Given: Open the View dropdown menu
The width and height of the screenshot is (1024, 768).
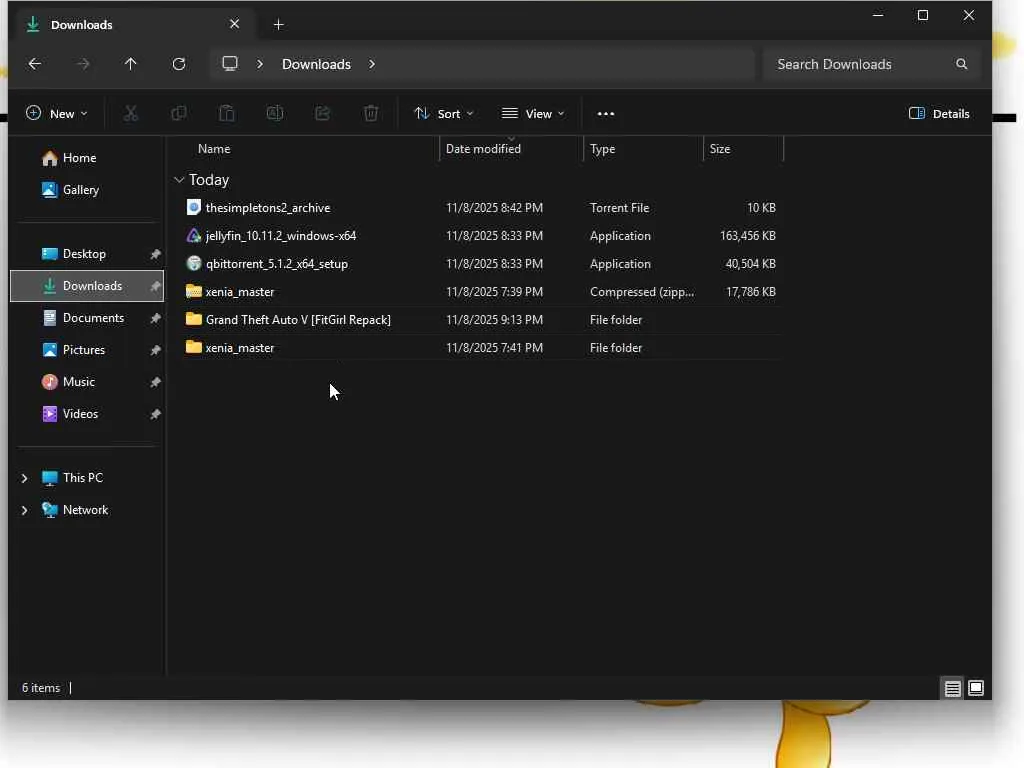Looking at the screenshot, I should [533, 114].
